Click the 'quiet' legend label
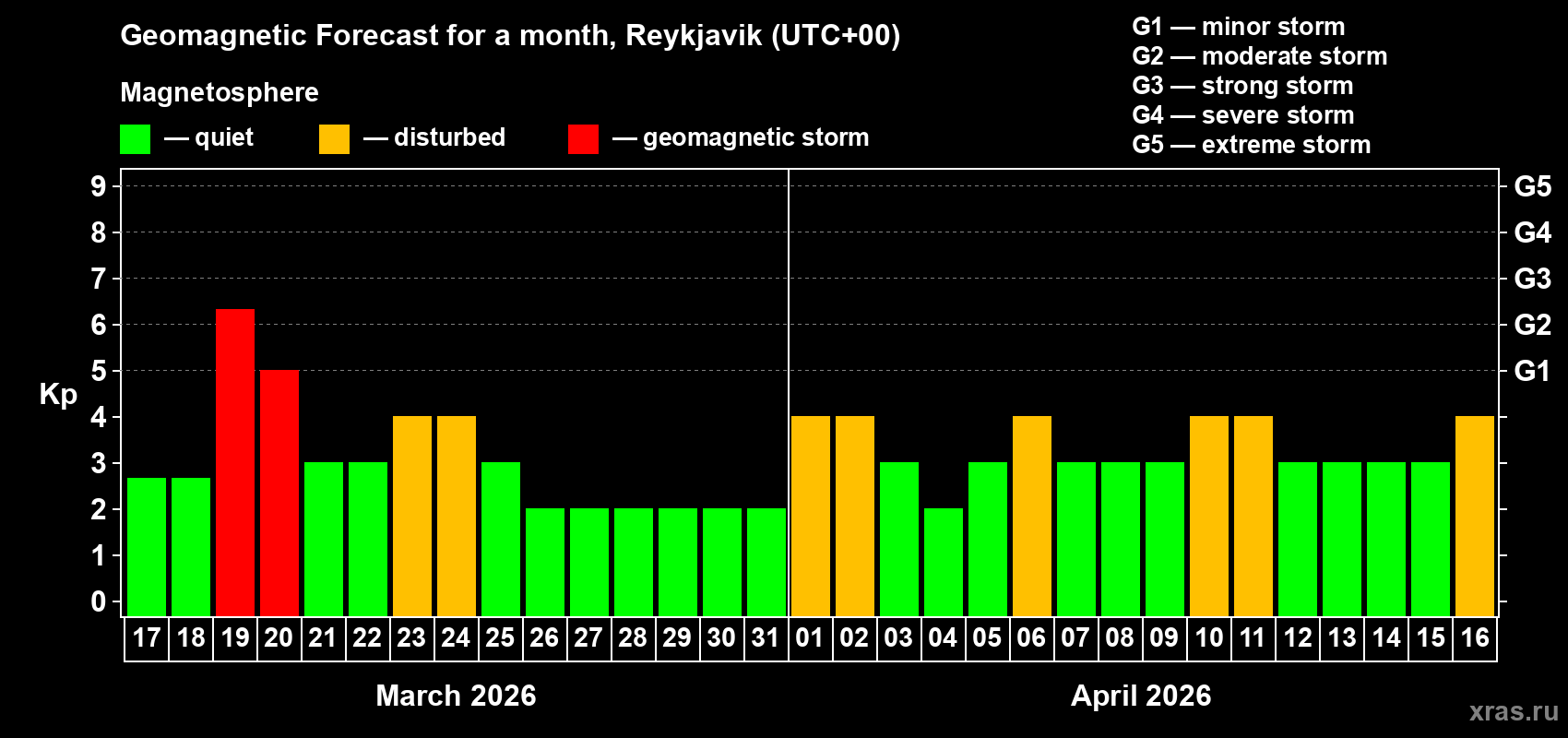The width and height of the screenshot is (1568, 738). coord(224,138)
